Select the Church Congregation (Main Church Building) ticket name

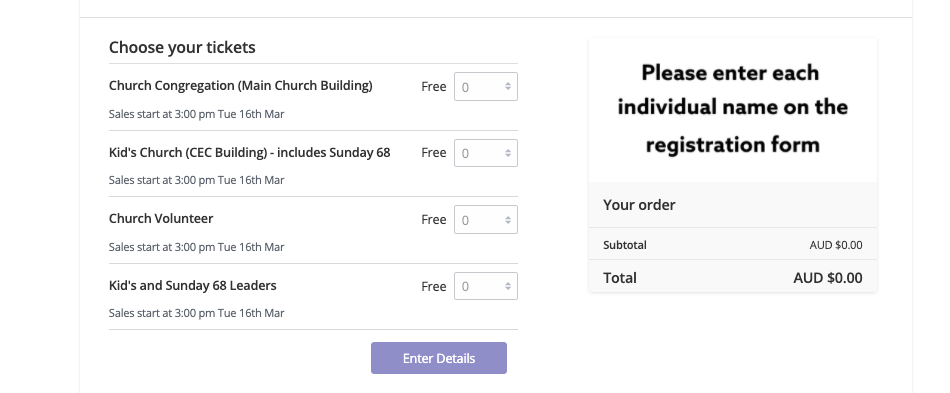241,85
